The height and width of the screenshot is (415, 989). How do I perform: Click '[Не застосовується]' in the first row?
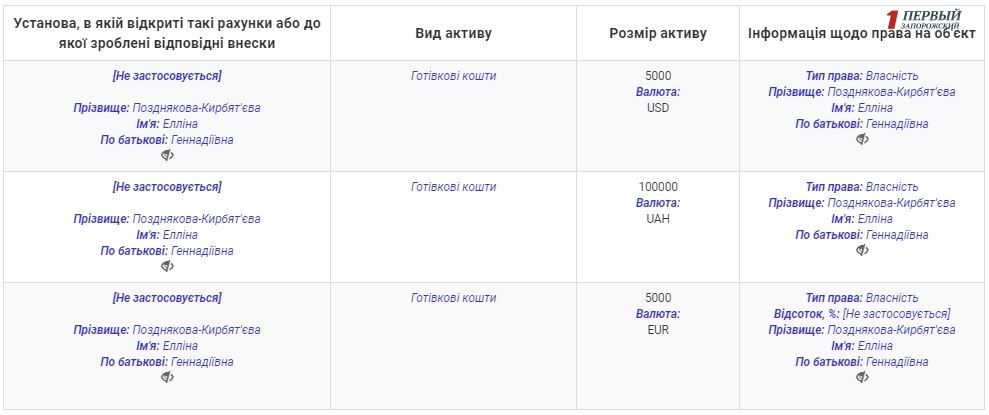pos(167,76)
